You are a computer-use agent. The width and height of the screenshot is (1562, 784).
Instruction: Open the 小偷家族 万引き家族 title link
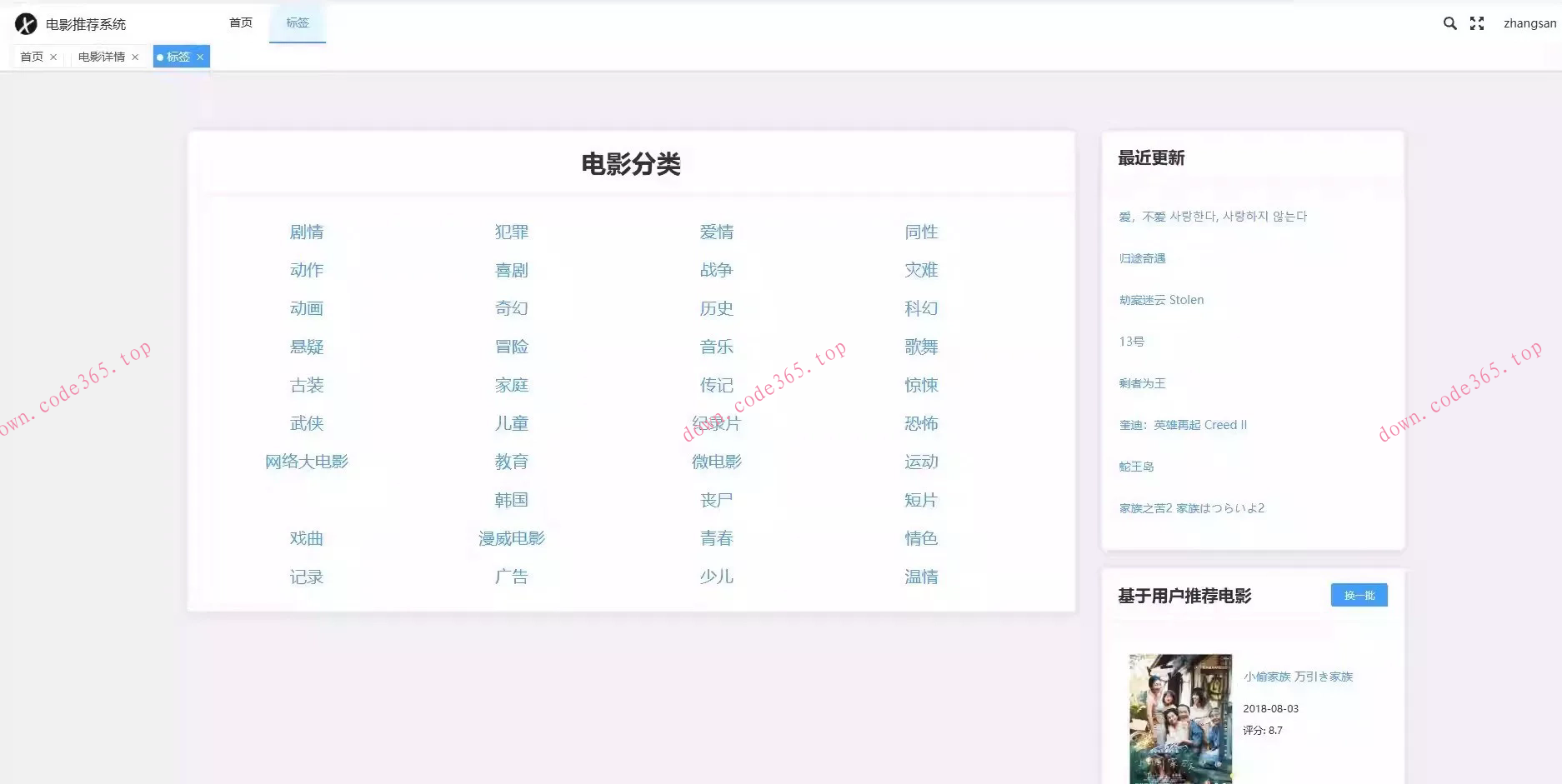coord(1299,677)
